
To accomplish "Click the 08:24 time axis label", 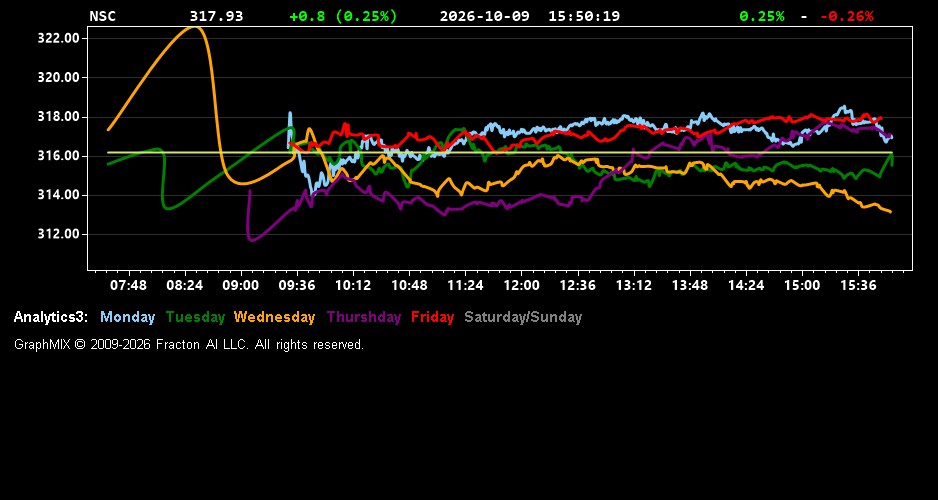I will (184, 285).
